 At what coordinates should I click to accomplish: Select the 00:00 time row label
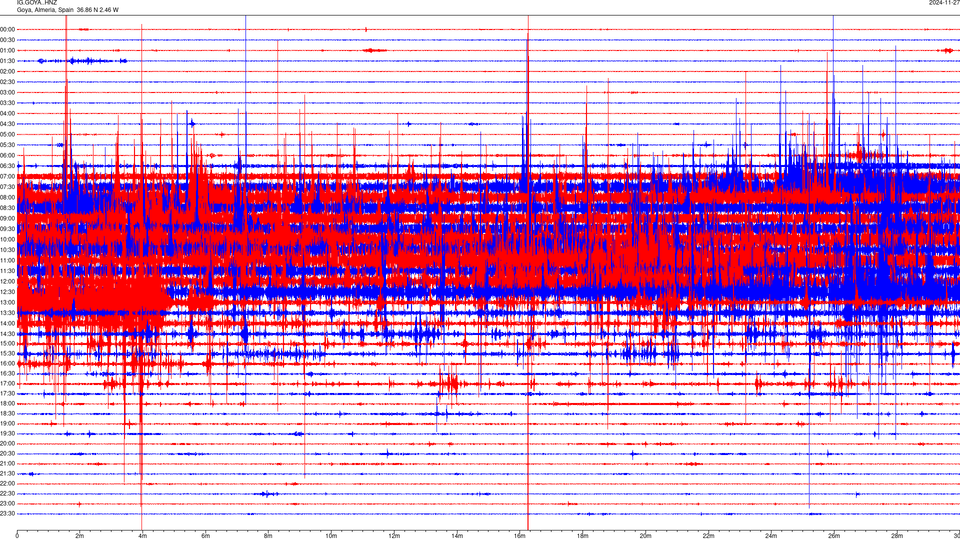pos(7,29)
